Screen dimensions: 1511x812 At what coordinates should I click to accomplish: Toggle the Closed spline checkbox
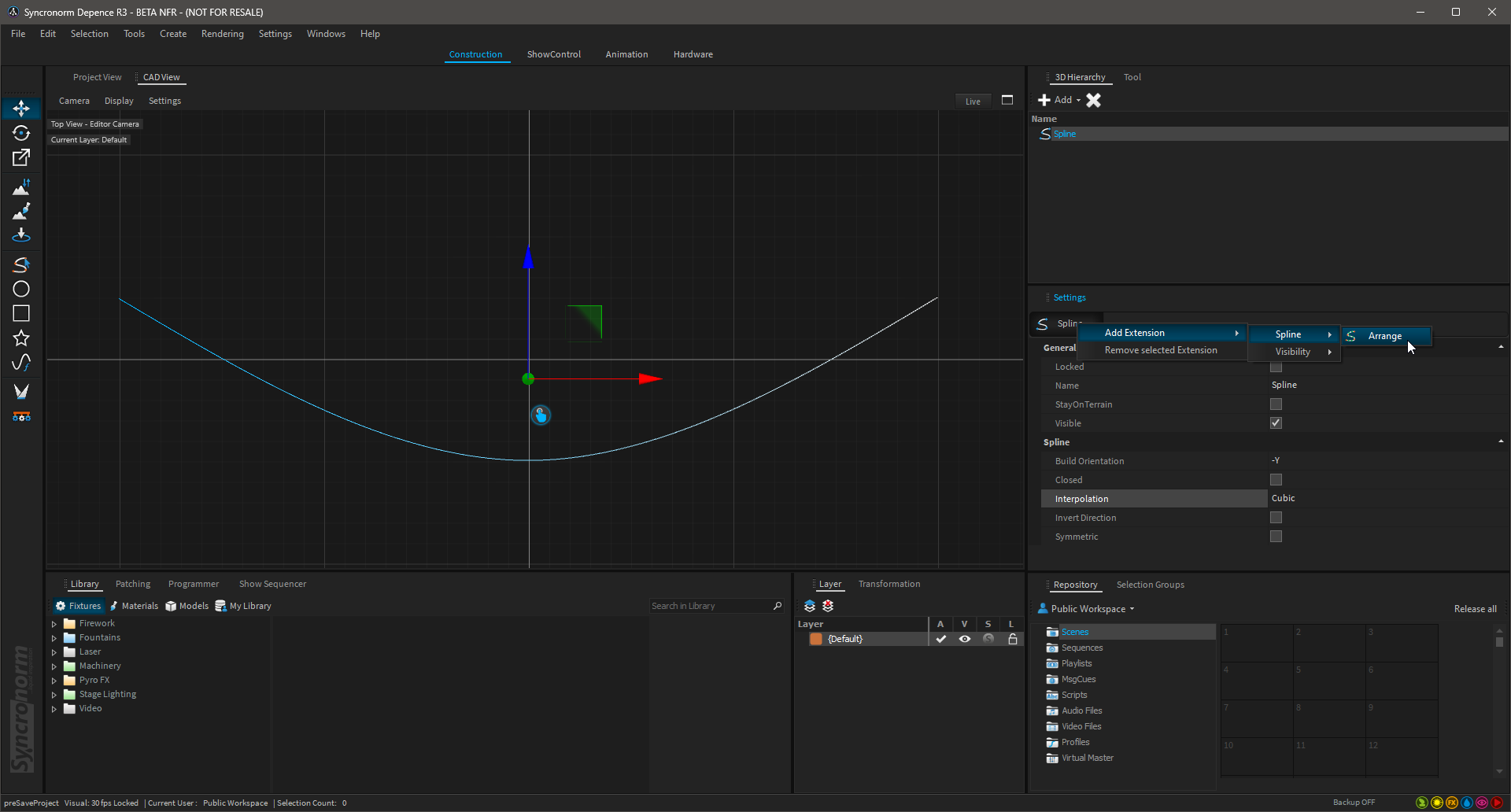tap(1276, 479)
